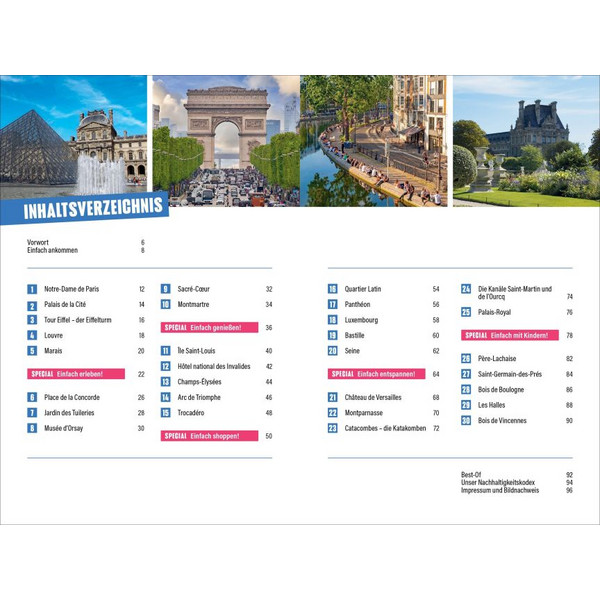Click the number 9 badge beside Sacré-Cœur
Image resolution: width=600 pixels, height=600 pixels.
(x=165, y=289)
